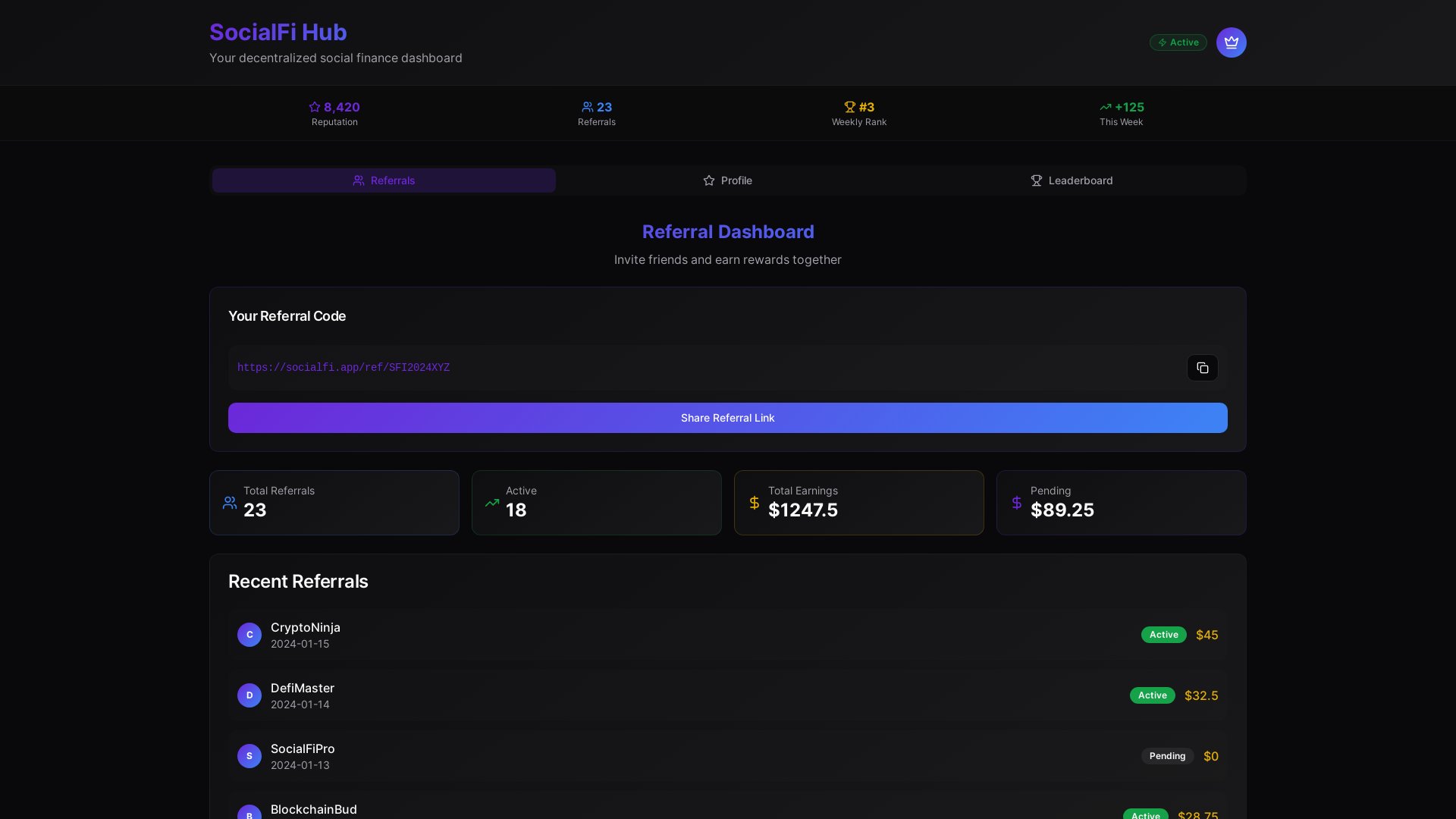The width and height of the screenshot is (1456, 819).
Task: Open the Leaderboard tab
Action: click(1072, 180)
